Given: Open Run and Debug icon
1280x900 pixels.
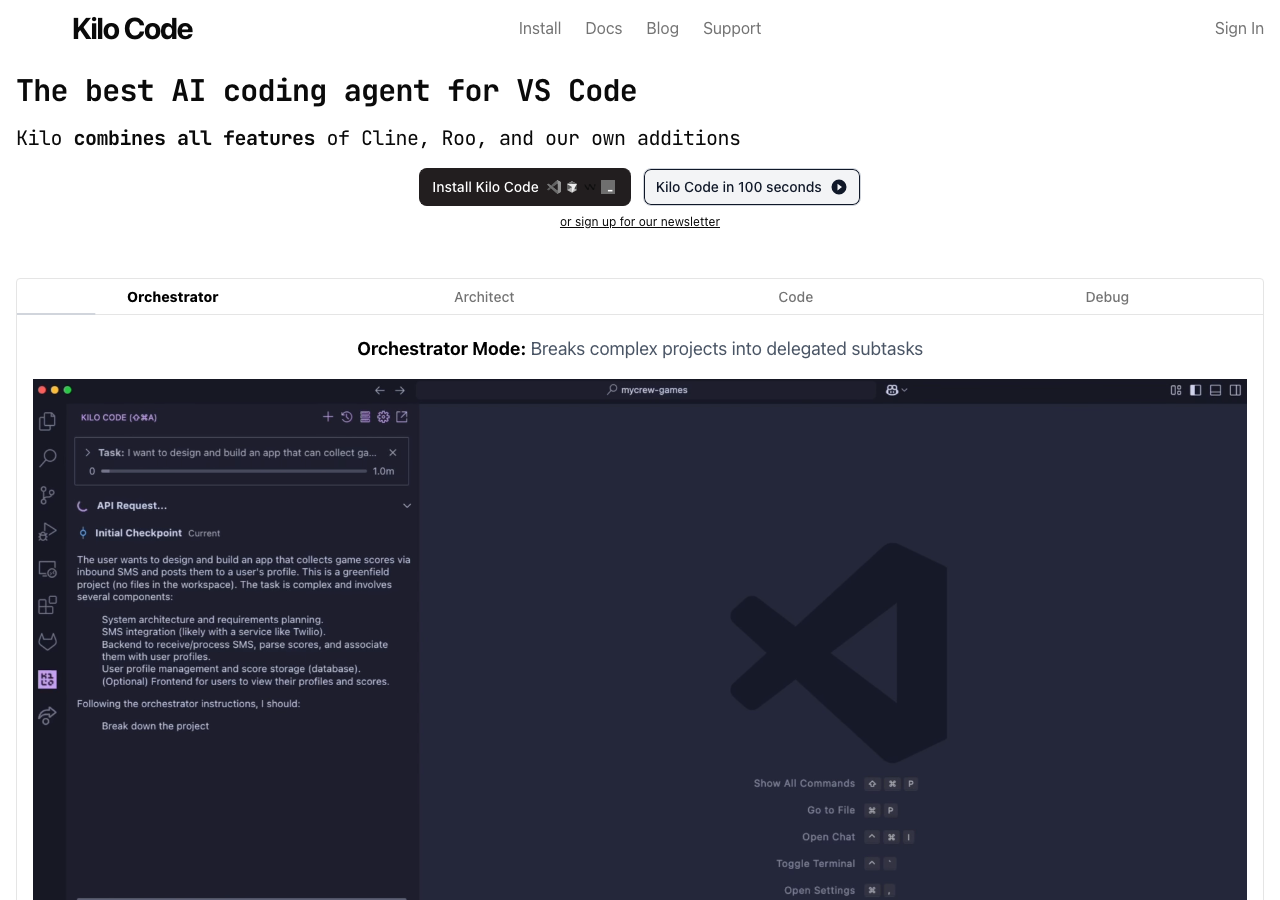Looking at the screenshot, I should pyautogui.click(x=47, y=532).
